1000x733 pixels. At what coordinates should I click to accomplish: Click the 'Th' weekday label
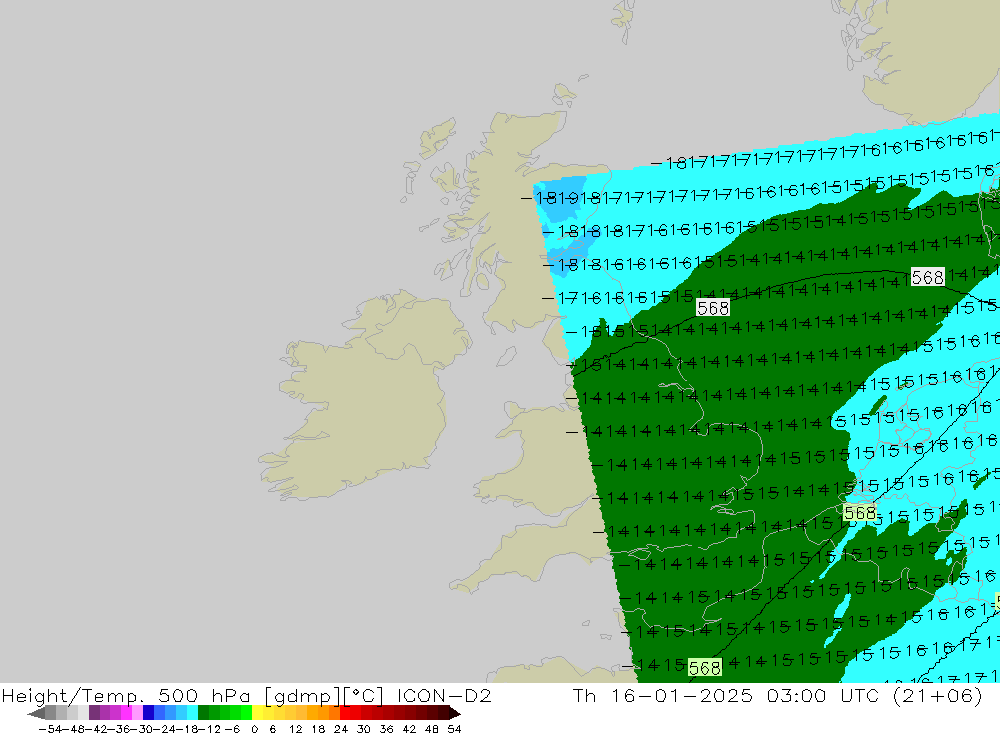(x=584, y=696)
